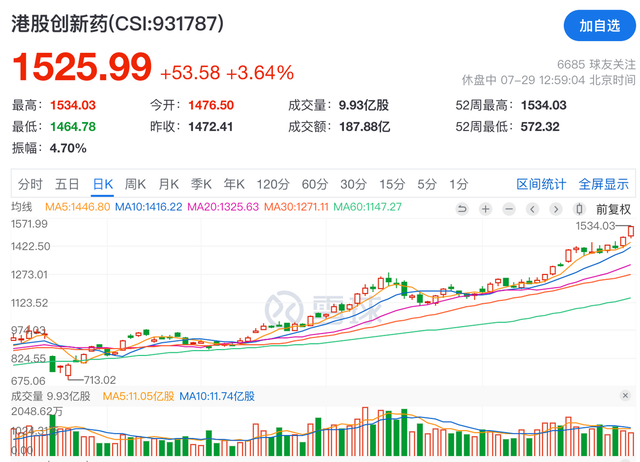Click the 成交额 value 187.88亿

tap(364, 127)
